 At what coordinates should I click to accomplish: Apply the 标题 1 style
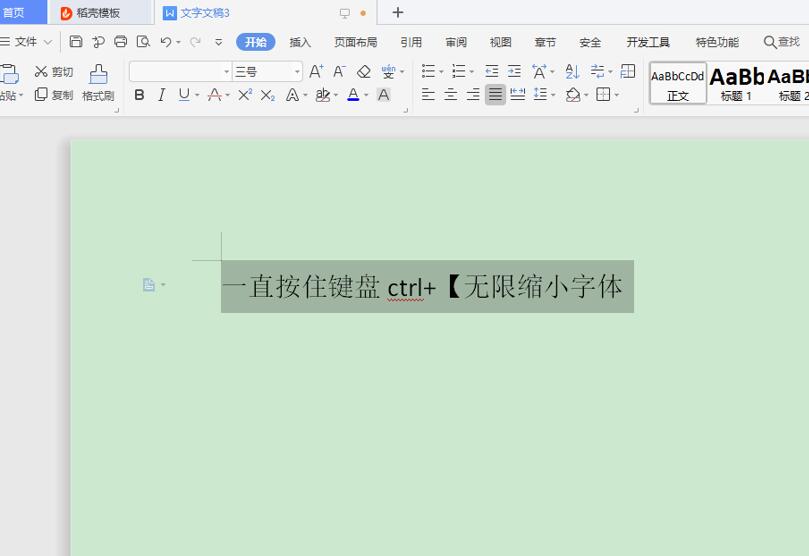click(x=736, y=83)
